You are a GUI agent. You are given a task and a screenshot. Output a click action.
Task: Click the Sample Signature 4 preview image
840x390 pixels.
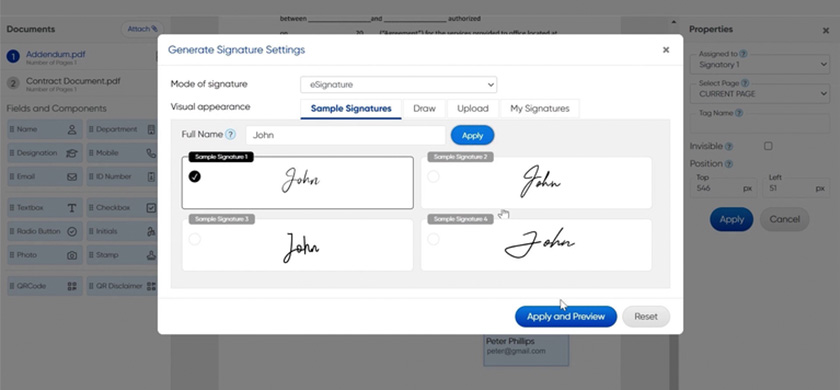pos(540,244)
